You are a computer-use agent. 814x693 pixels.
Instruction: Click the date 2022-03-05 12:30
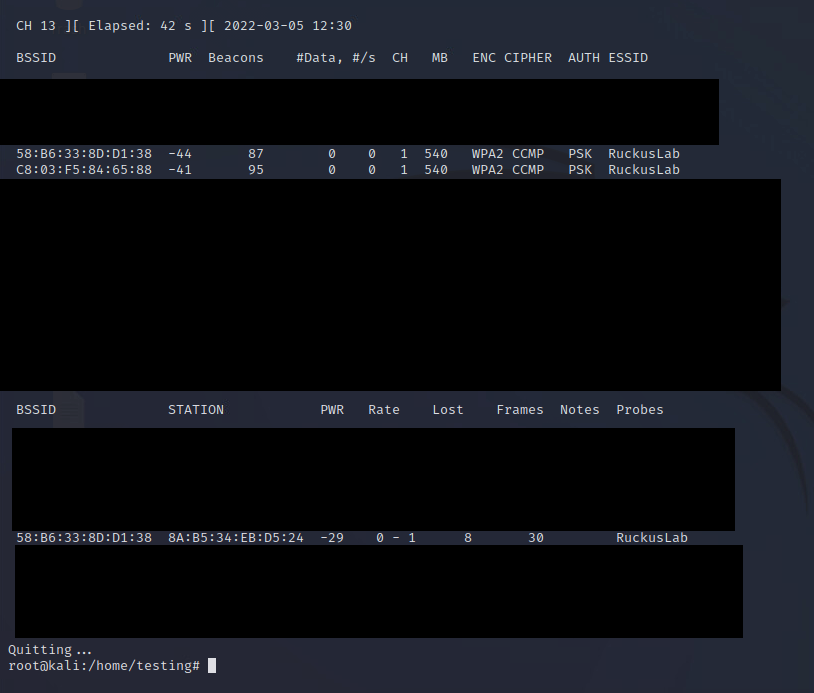click(288, 25)
